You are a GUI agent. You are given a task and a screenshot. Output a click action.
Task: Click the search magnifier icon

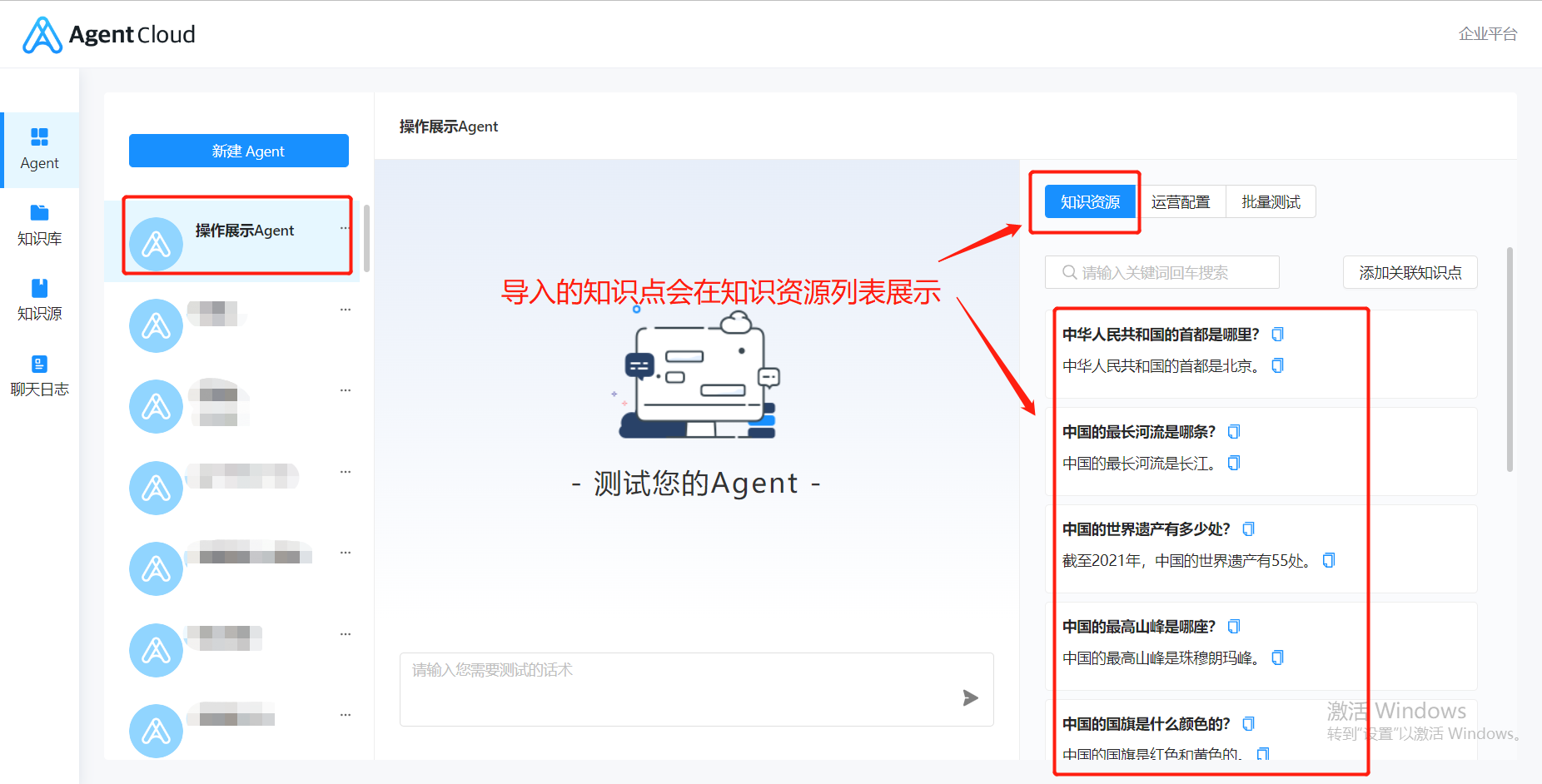click(x=1069, y=272)
